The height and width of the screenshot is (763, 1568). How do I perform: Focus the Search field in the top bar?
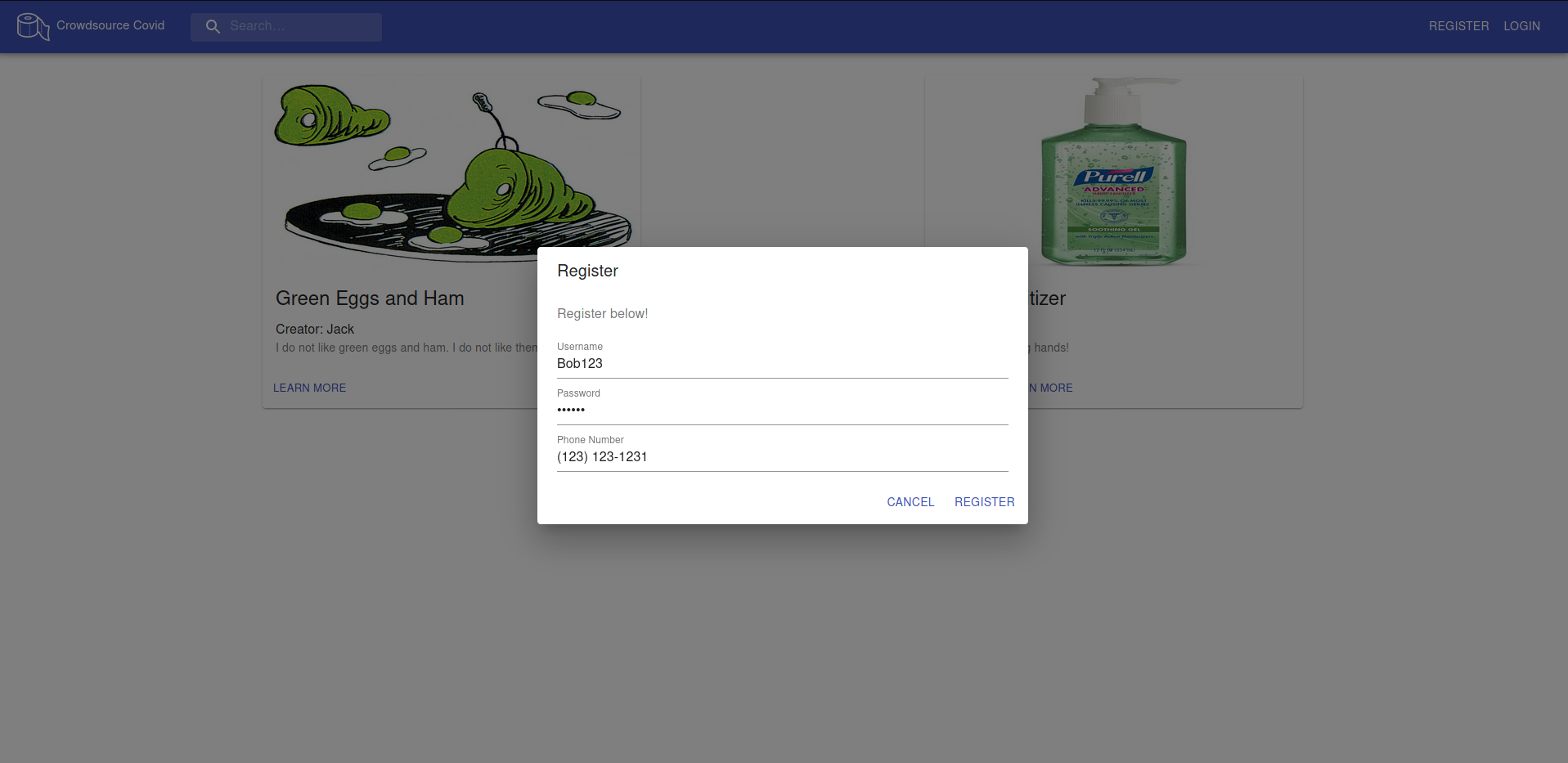coord(286,26)
